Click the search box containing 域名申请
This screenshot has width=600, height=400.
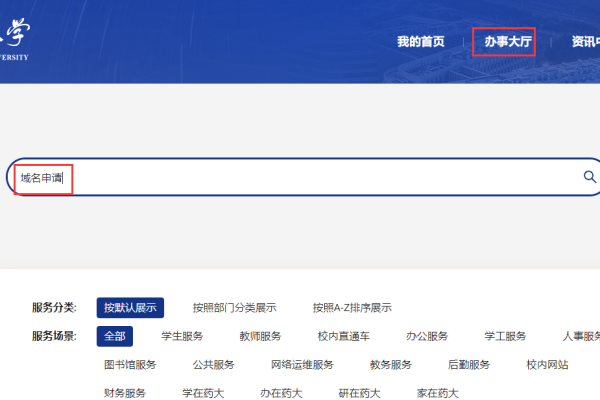[303, 177]
